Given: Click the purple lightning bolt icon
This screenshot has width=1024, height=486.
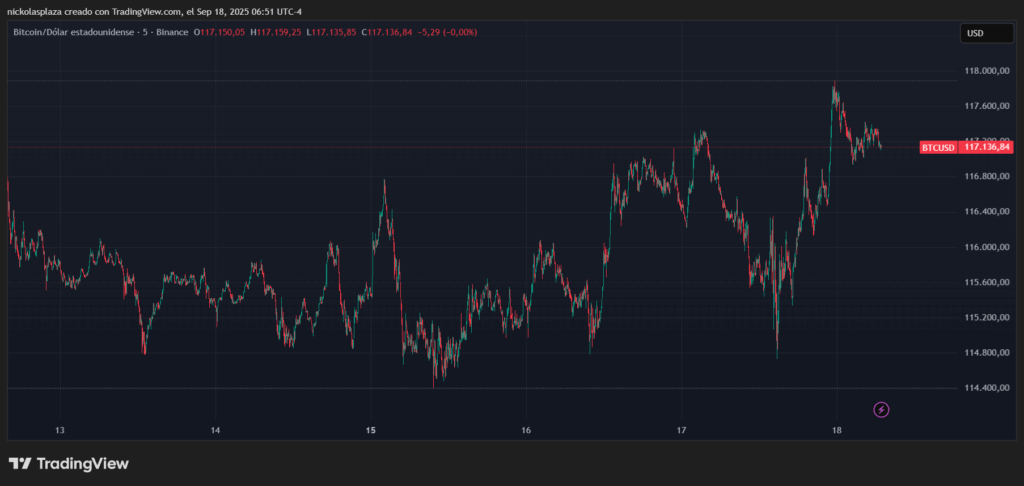Looking at the screenshot, I should [881, 409].
